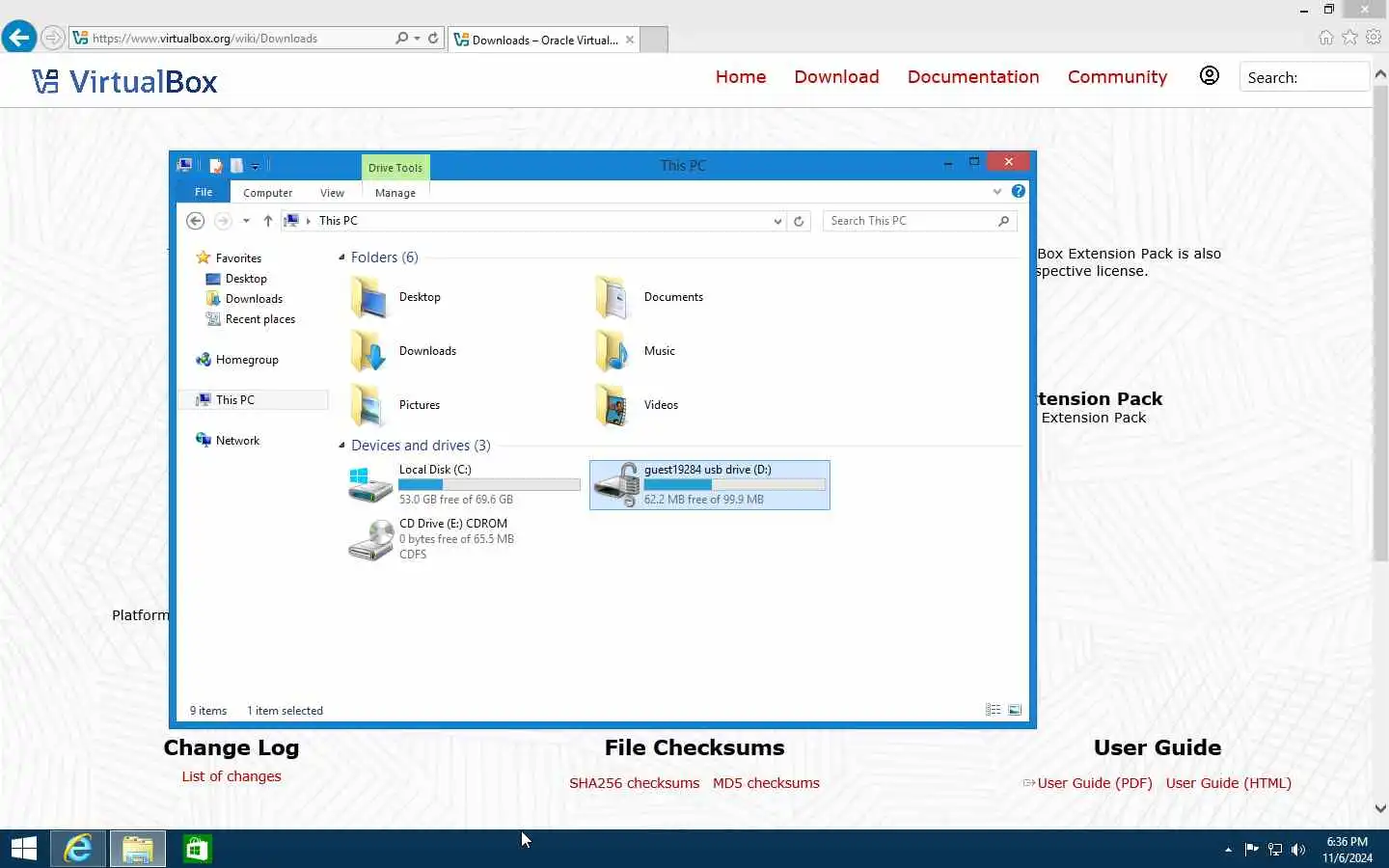This screenshot has height=868, width=1389.
Task: Go back using Explorer's Back arrow
Action: tap(195, 221)
